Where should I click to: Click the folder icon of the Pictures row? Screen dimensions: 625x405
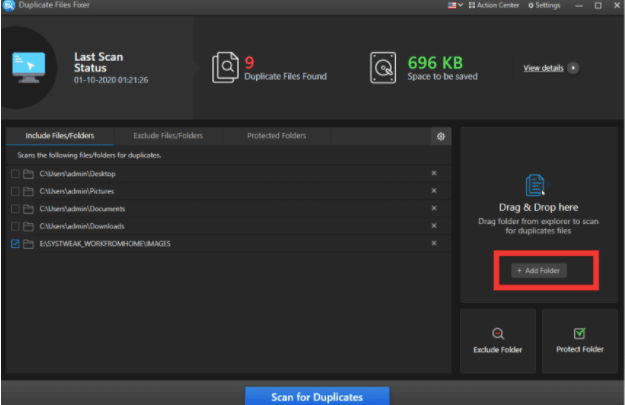(x=28, y=191)
